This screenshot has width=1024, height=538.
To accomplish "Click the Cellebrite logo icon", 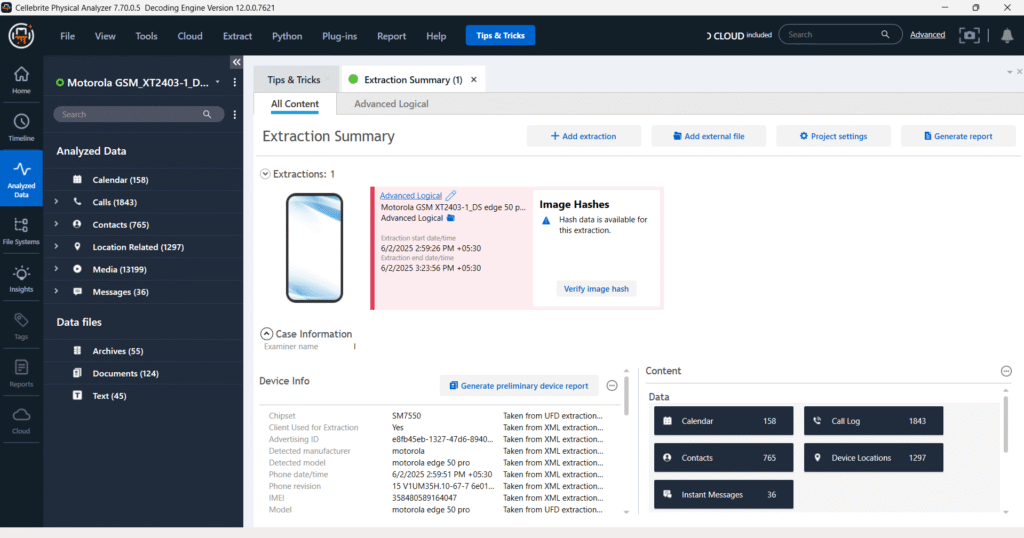I will coord(22,35).
